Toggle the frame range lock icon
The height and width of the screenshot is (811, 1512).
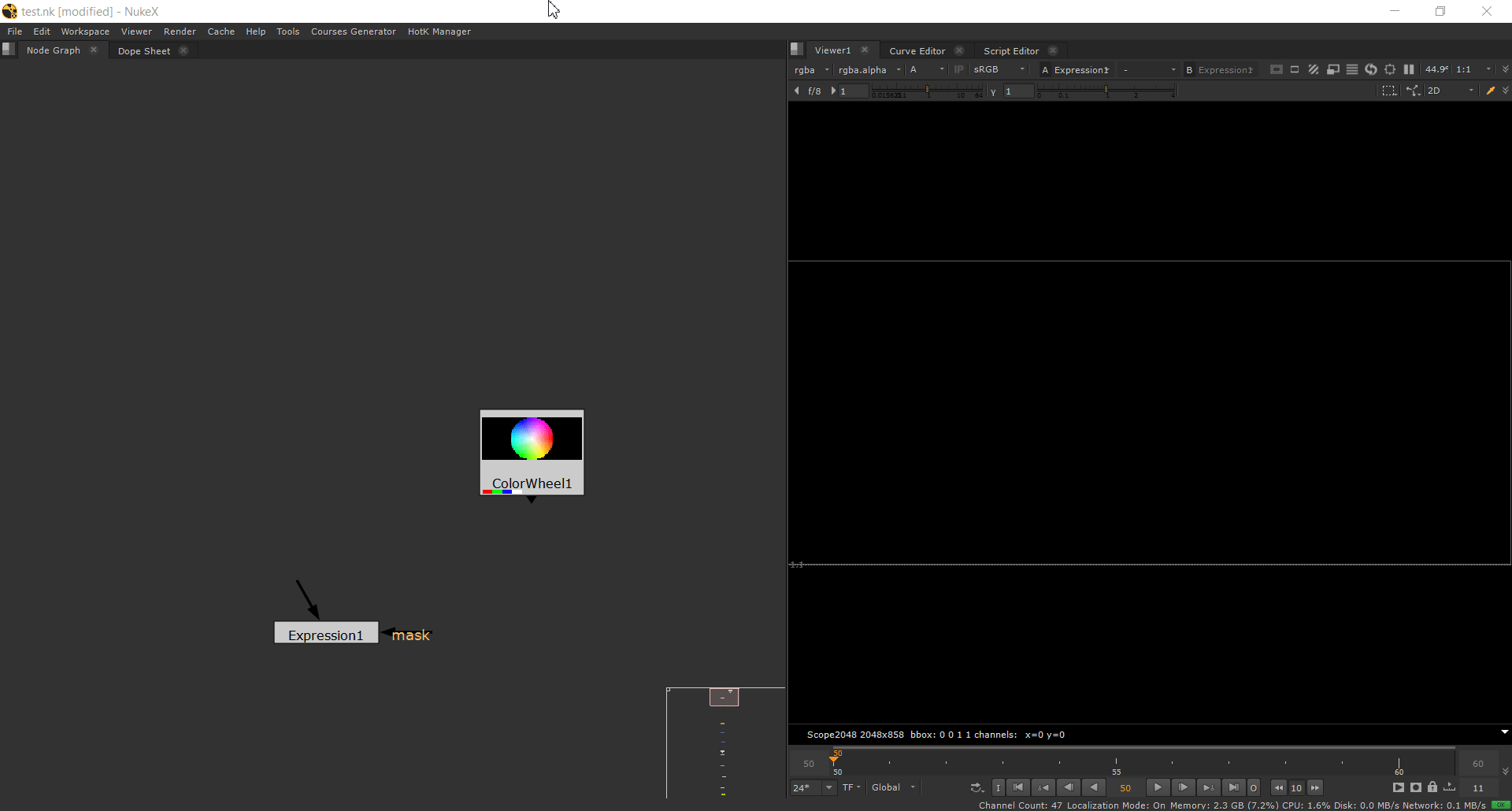(x=1432, y=787)
